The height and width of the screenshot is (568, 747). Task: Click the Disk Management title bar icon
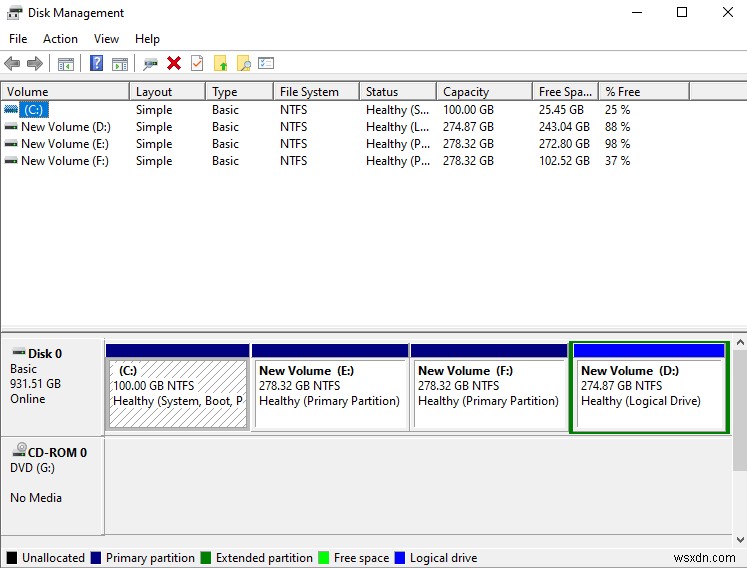(x=14, y=13)
